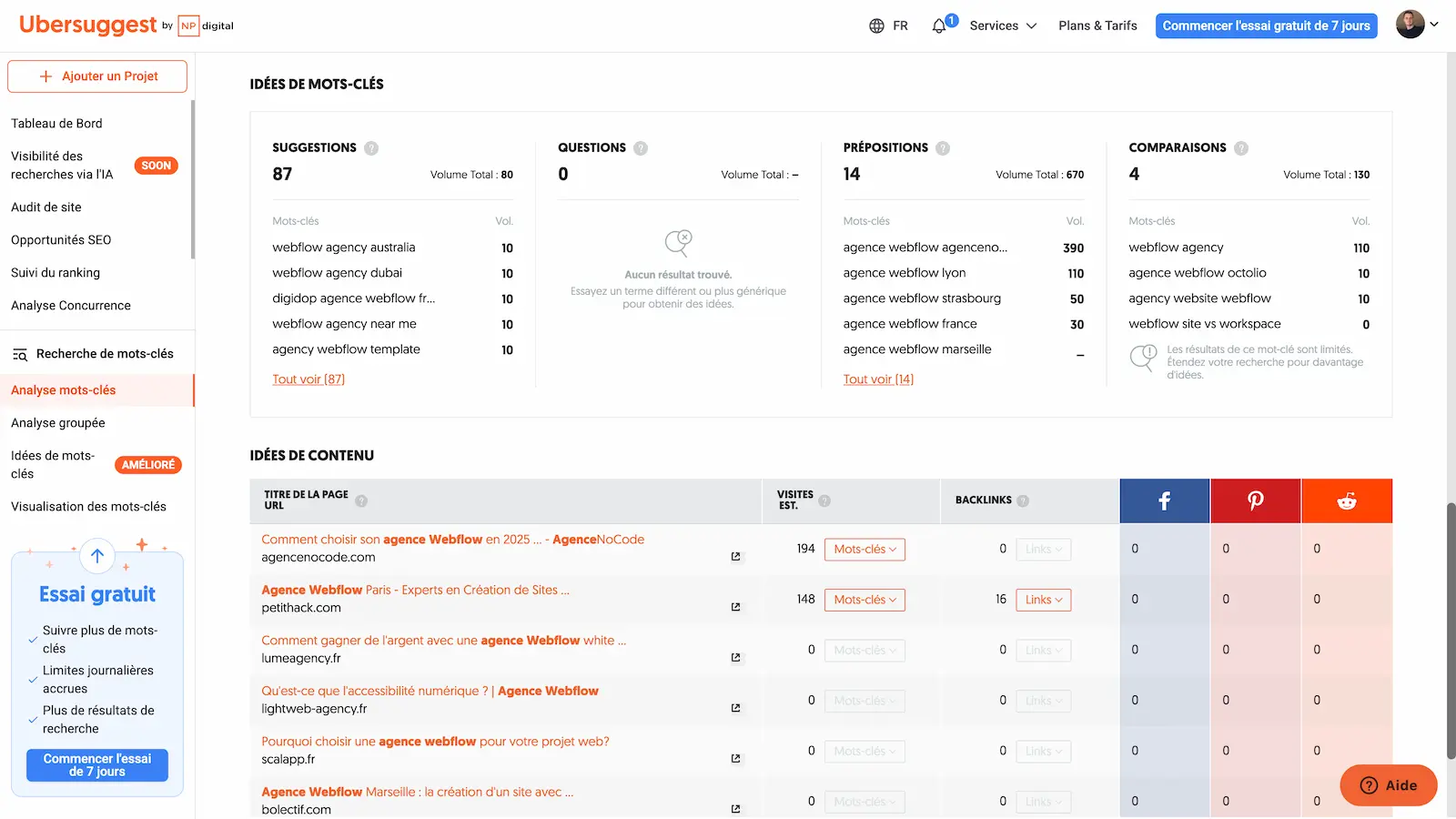Click keyword agence webflow octolio
The width and height of the screenshot is (1456, 819).
tap(1197, 273)
